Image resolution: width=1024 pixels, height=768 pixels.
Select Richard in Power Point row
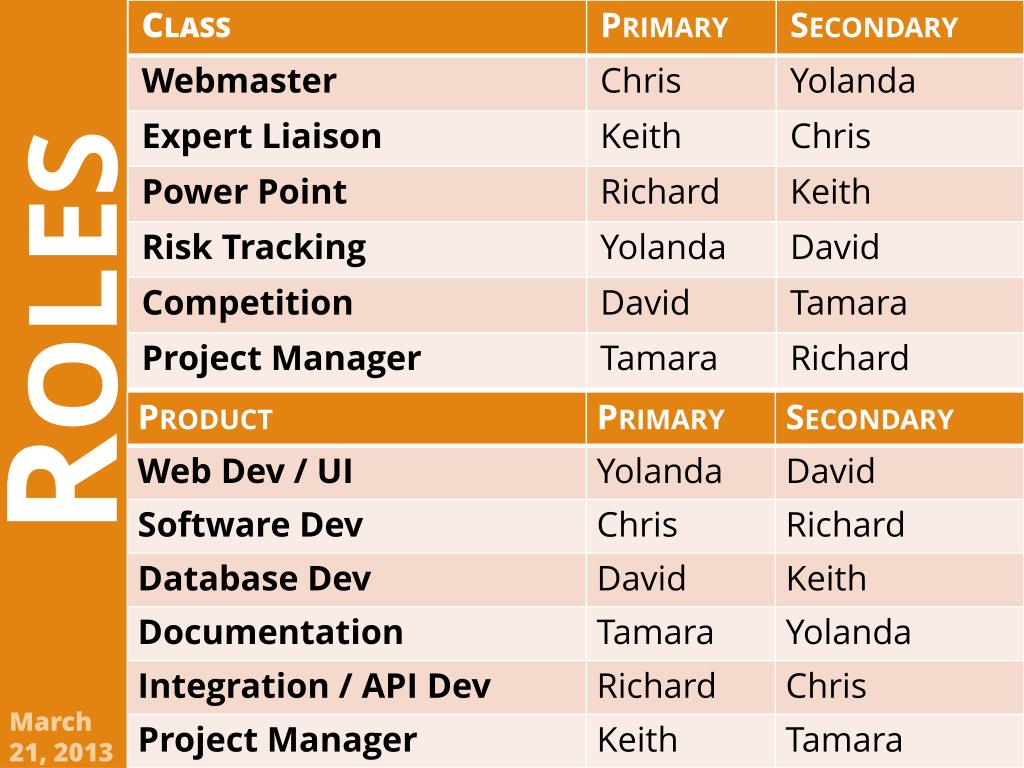(x=660, y=192)
